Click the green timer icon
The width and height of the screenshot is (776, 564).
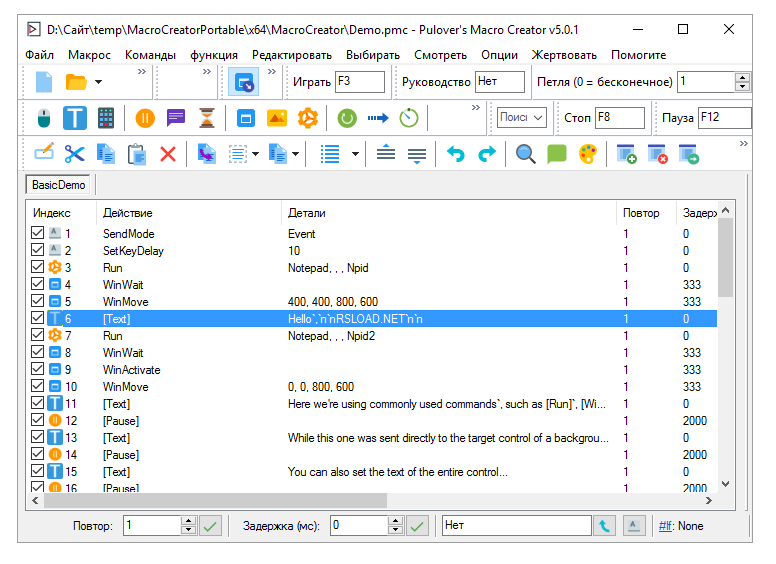[409, 118]
